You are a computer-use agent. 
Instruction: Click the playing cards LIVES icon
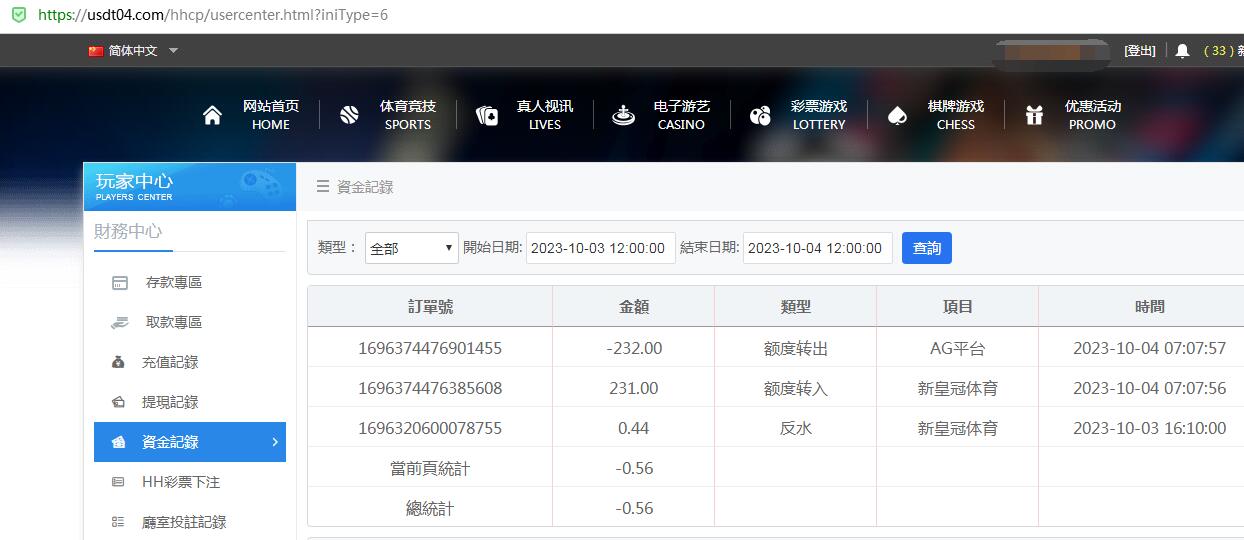click(x=487, y=116)
